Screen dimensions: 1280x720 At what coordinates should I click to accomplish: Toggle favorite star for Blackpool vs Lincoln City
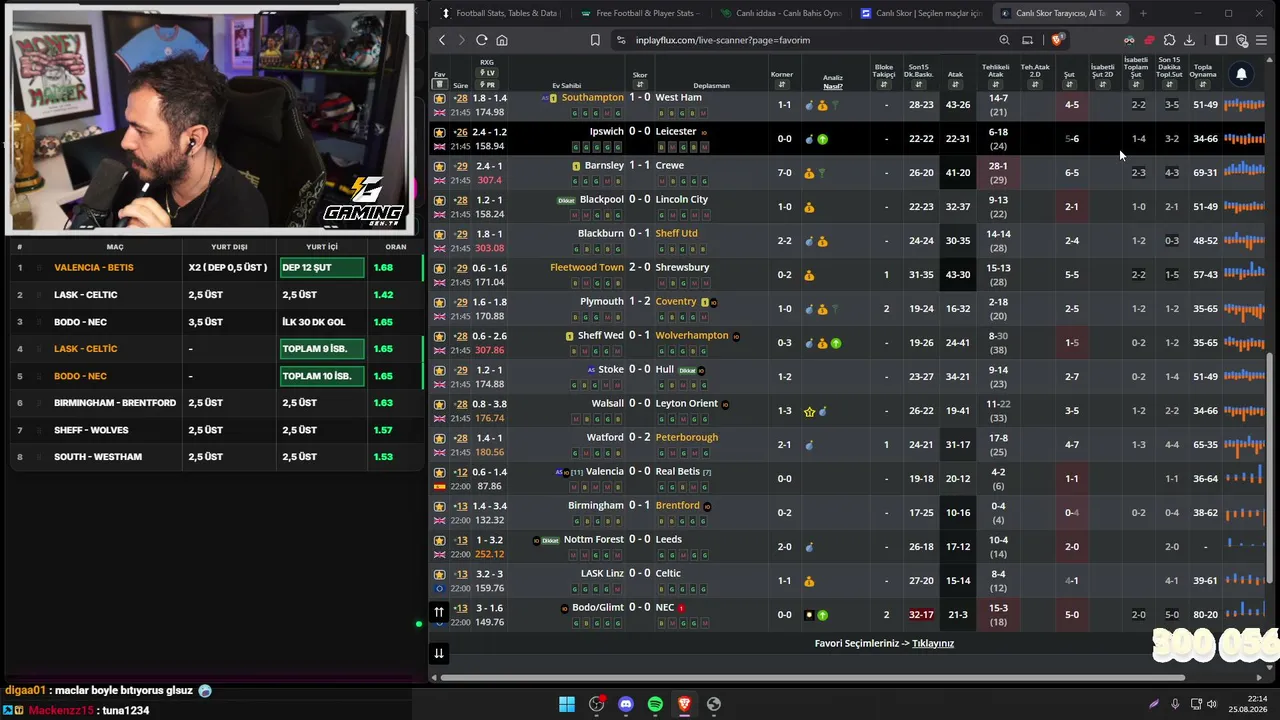click(439, 200)
